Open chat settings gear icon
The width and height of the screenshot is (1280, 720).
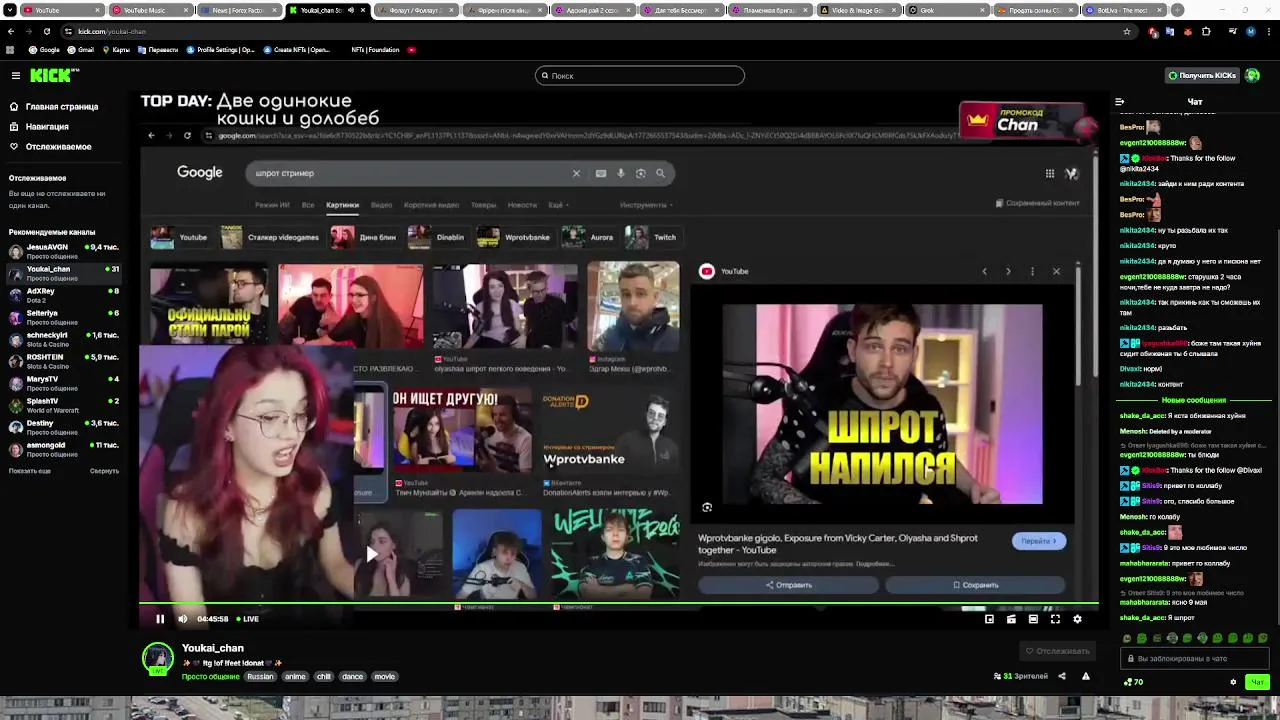tap(1233, 682)
